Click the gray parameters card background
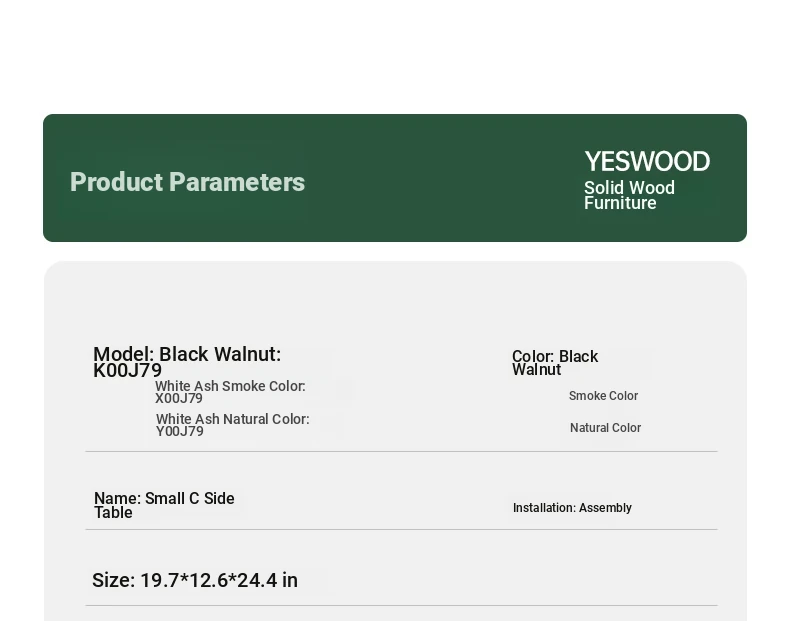This screenshot has width=790, height=621. point(396,302)
